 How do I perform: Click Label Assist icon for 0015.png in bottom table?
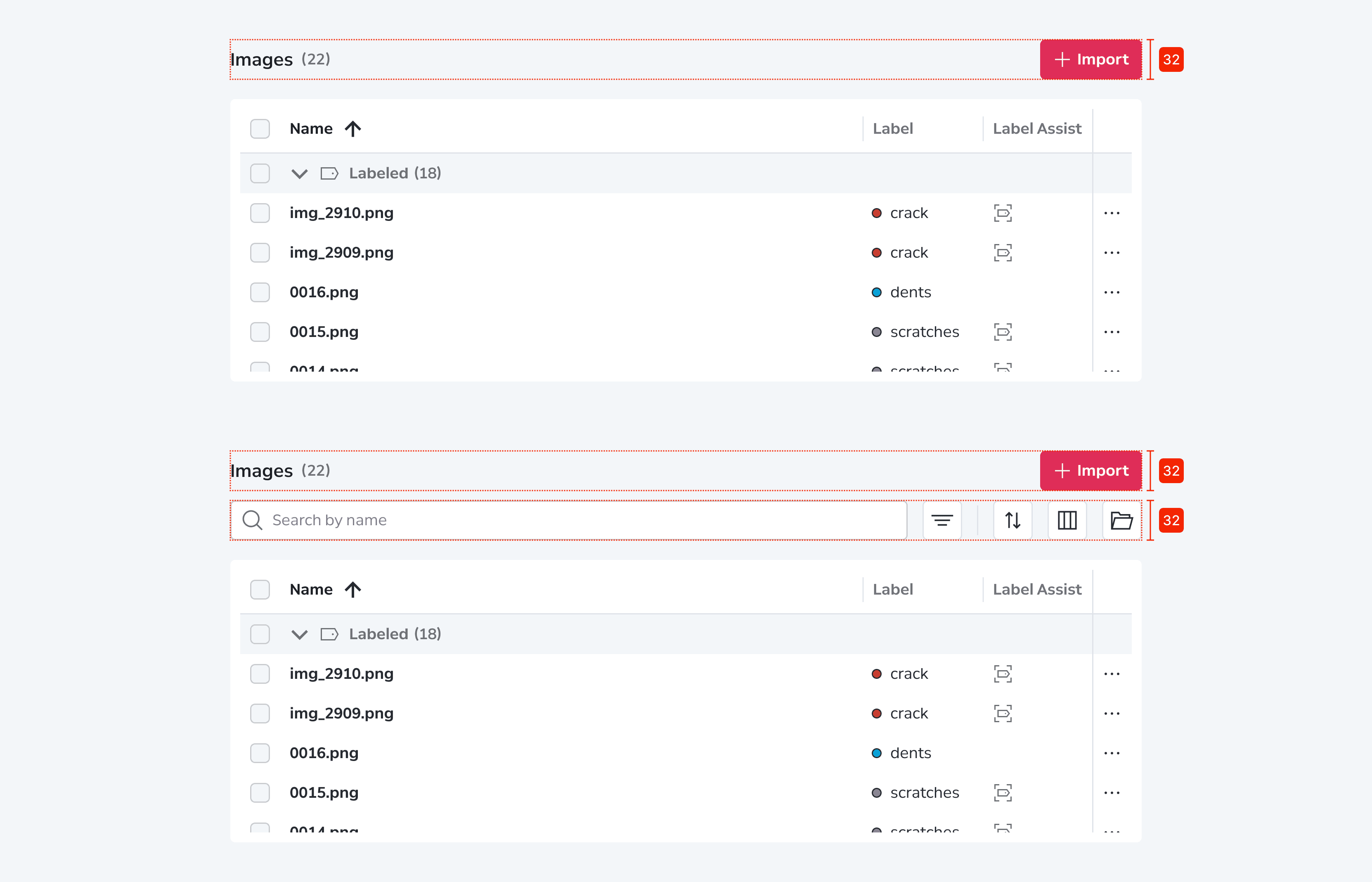[x=1003, y=793]
